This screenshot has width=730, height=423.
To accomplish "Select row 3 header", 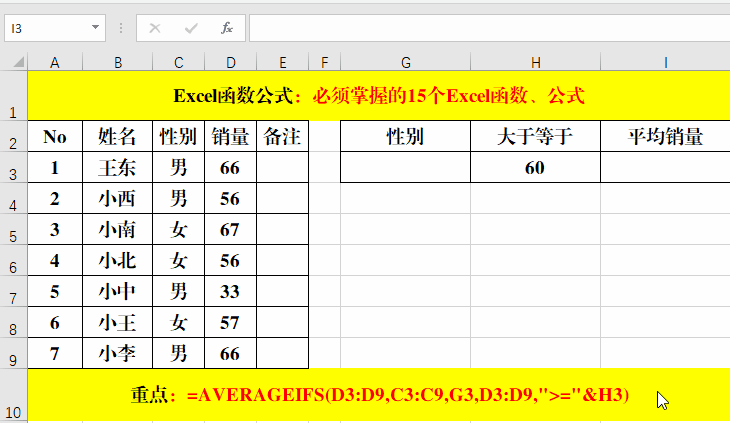I will coord(14,167).
